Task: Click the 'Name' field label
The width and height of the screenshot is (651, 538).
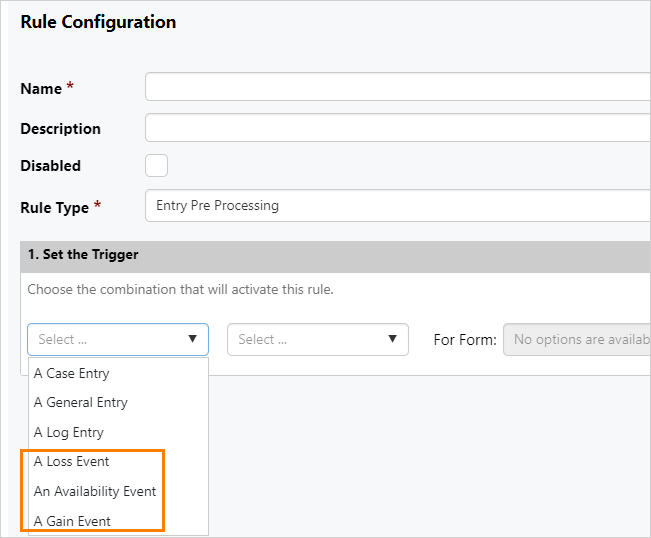Action: click(41, 89)
